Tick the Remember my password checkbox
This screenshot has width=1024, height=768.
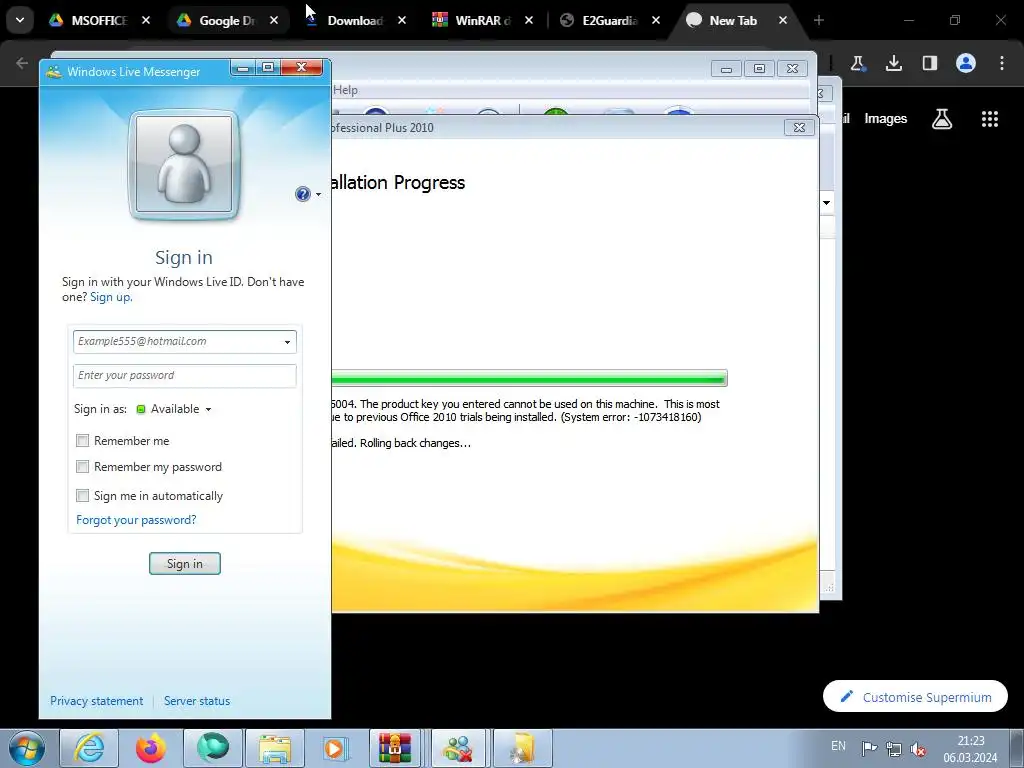click(x=82, y=467)
